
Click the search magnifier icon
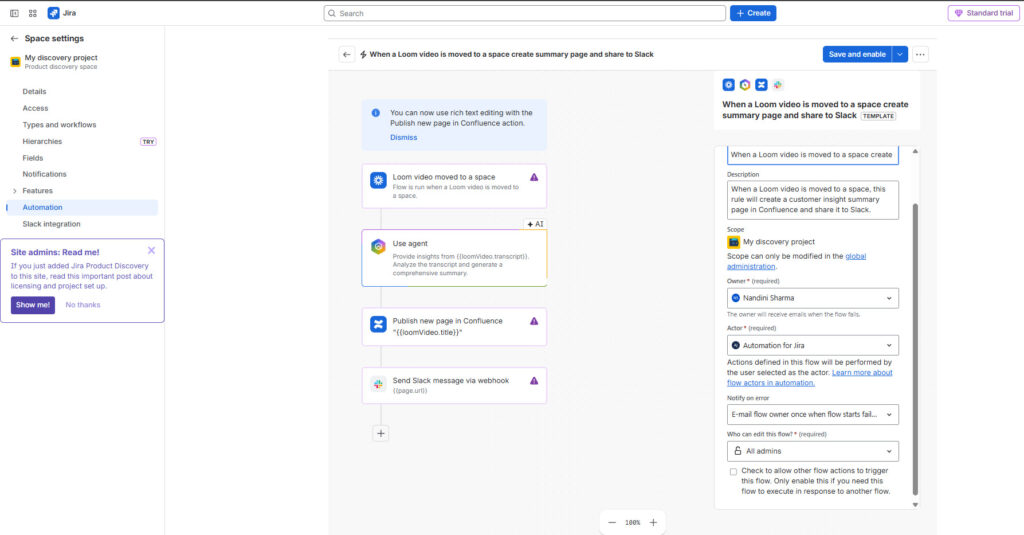tap(332, 13)
